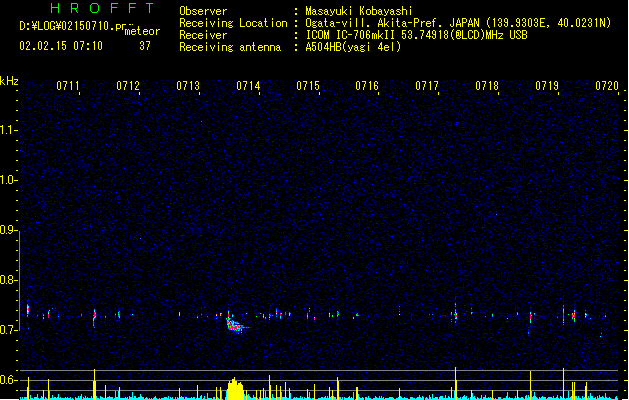Click the 0.6 kHz frequency label

pos(8,380)
